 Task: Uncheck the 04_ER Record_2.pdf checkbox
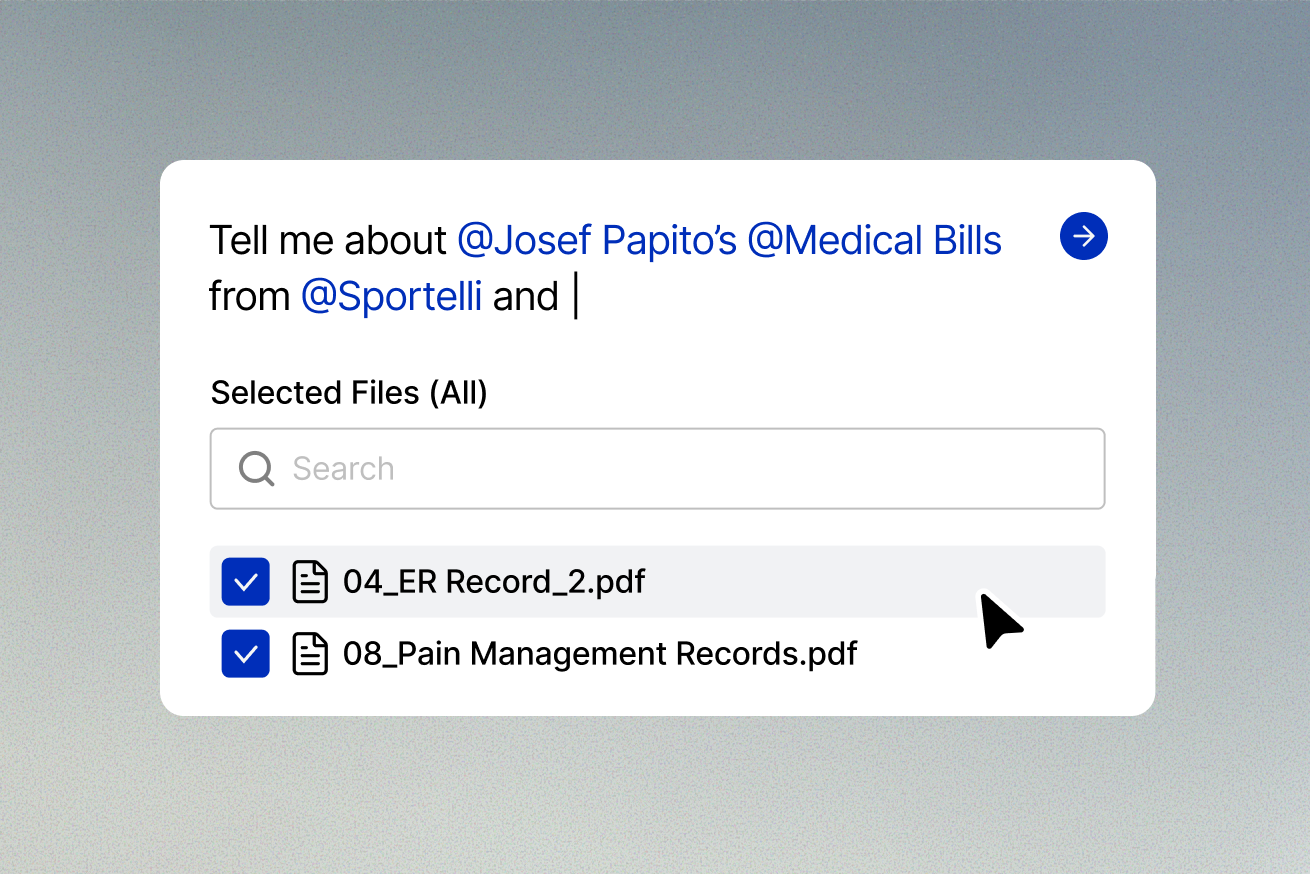point(245,581)
